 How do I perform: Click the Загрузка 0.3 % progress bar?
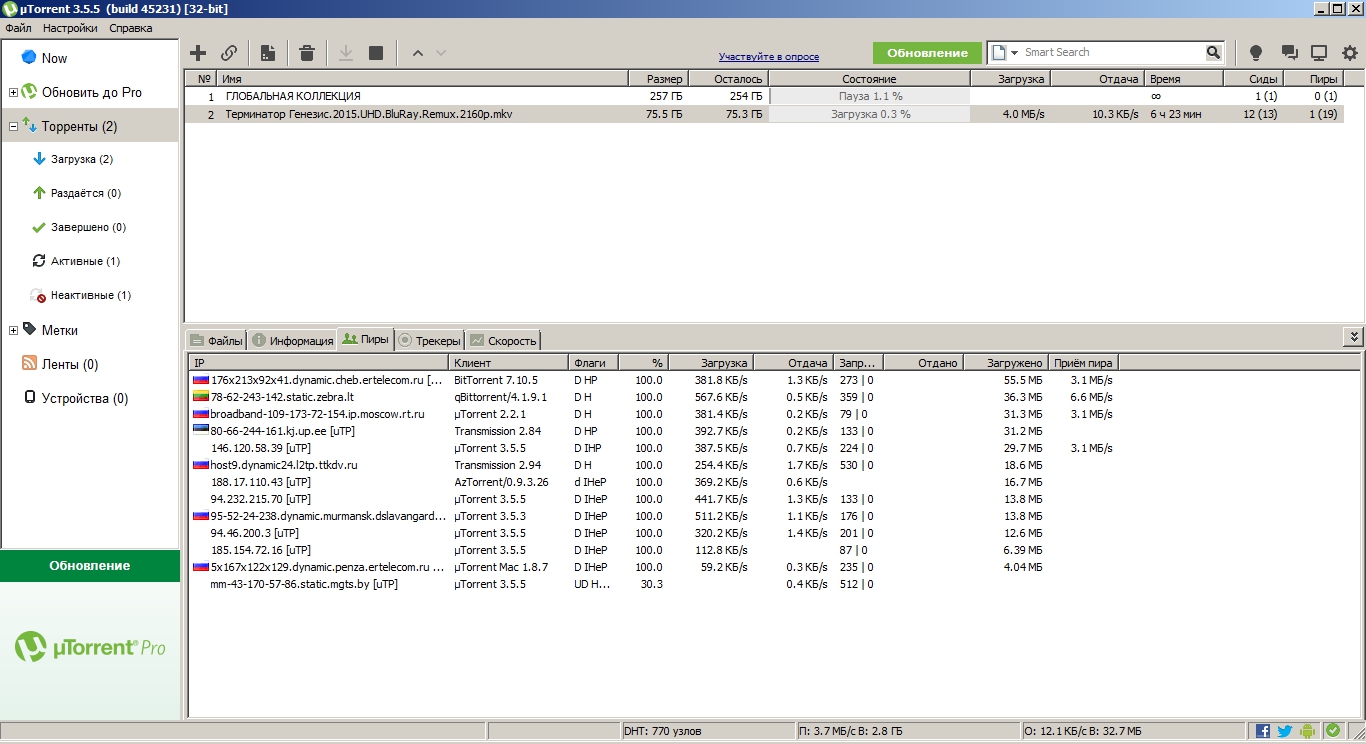(x=869, y=114)
